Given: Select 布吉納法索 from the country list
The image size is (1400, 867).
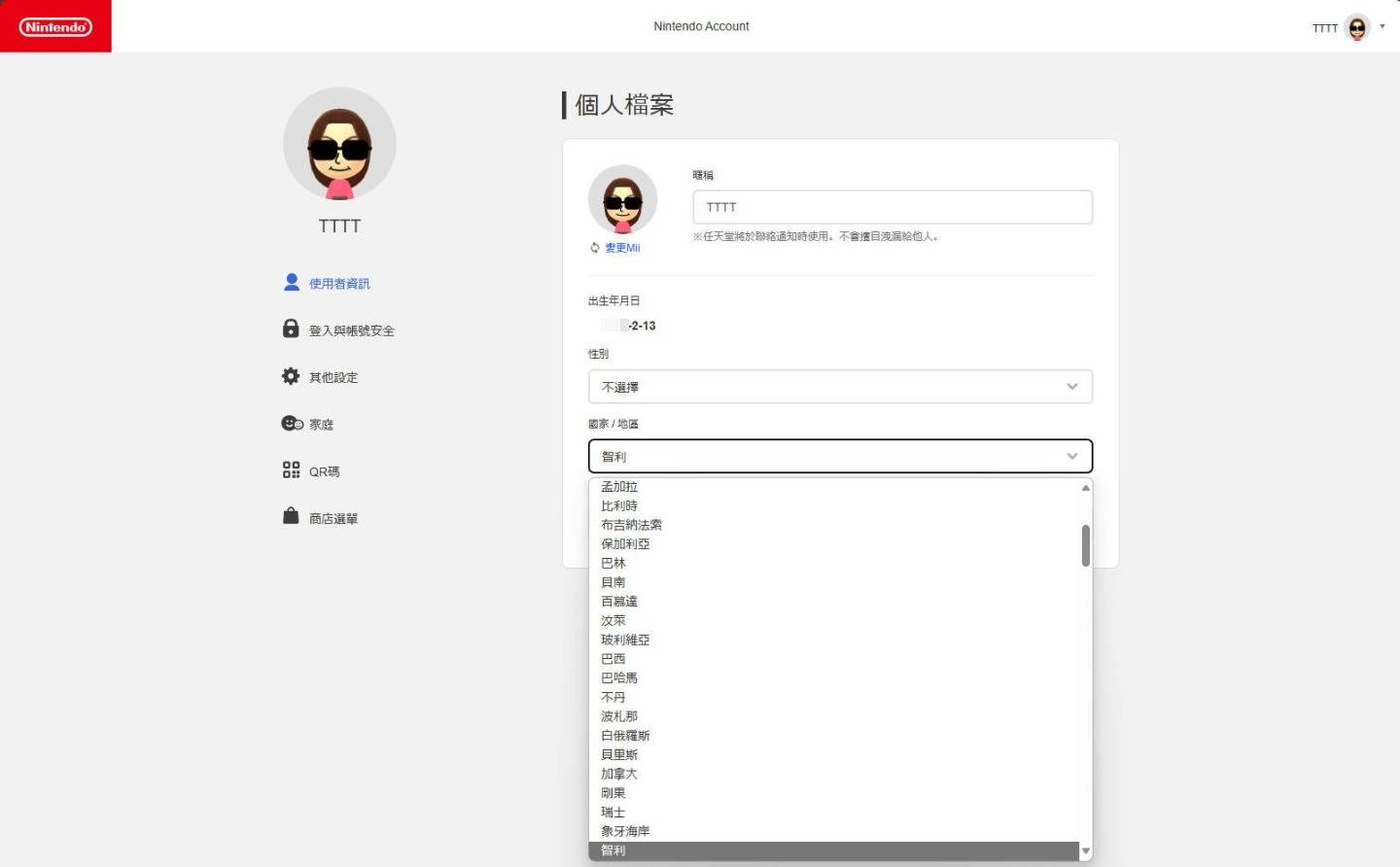Looking at the screenshot, I should pos(834,525).
